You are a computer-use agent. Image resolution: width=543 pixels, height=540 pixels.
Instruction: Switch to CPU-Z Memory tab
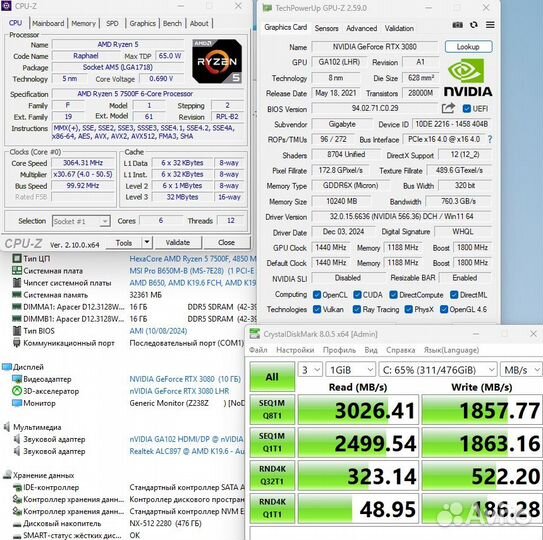point(83,24)
